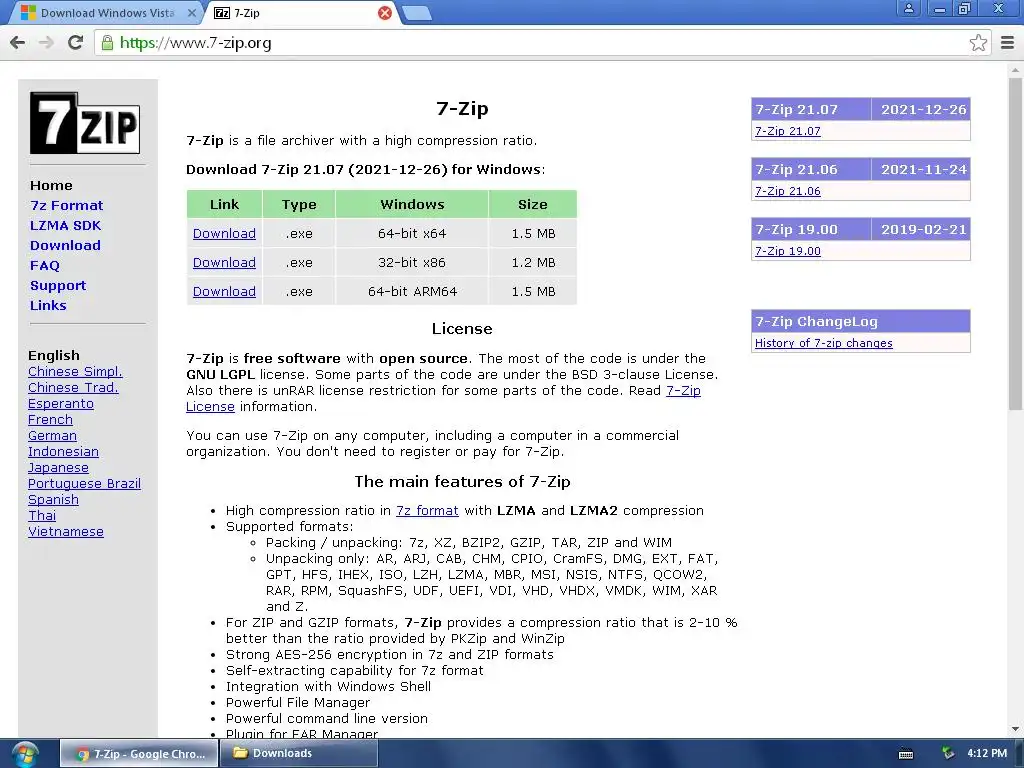Download the 64-bit x64 exe
This screenshot has height=768, width=1024.
point(224,233)
